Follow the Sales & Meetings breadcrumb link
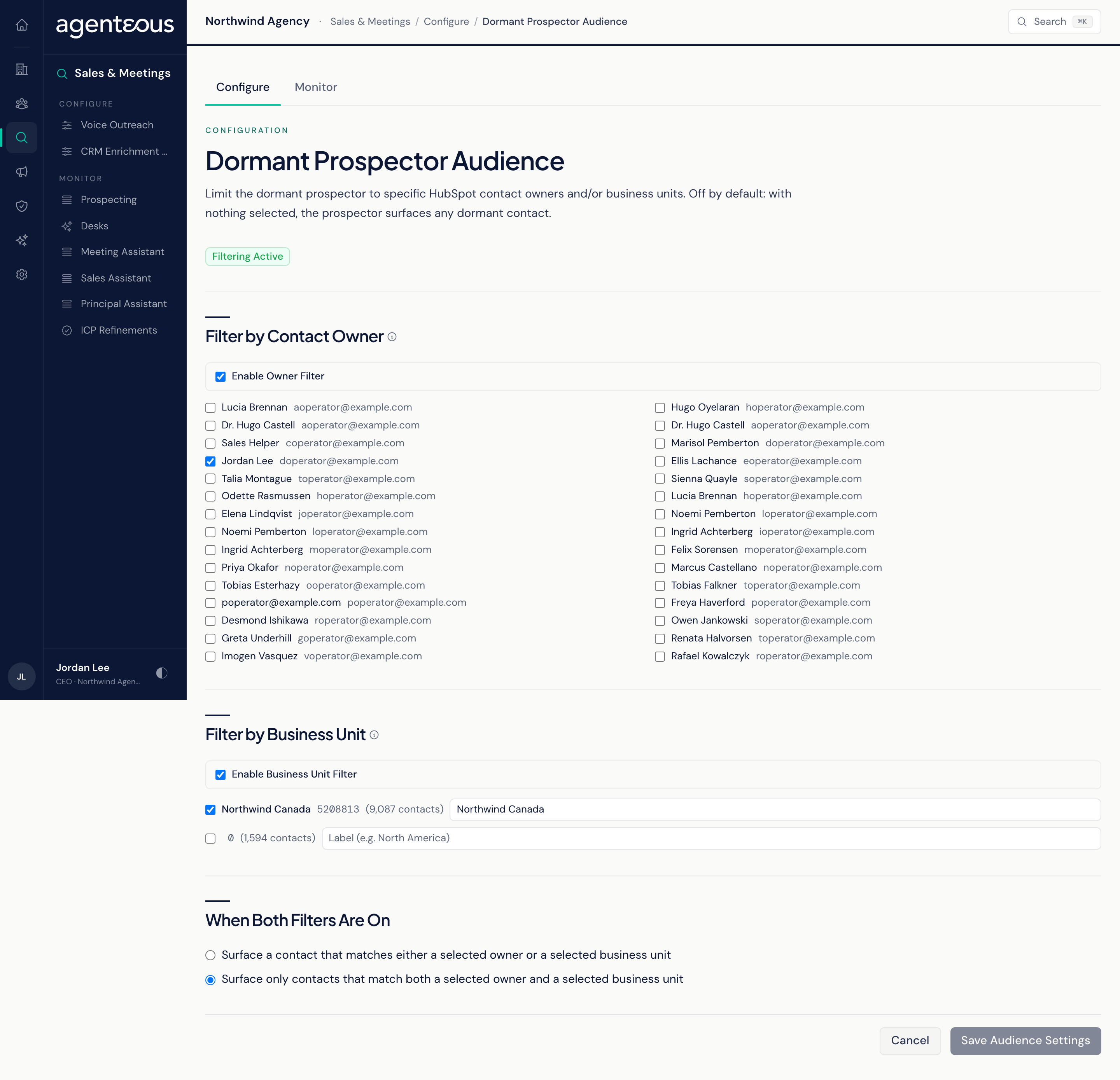 (x=370, y=22)
